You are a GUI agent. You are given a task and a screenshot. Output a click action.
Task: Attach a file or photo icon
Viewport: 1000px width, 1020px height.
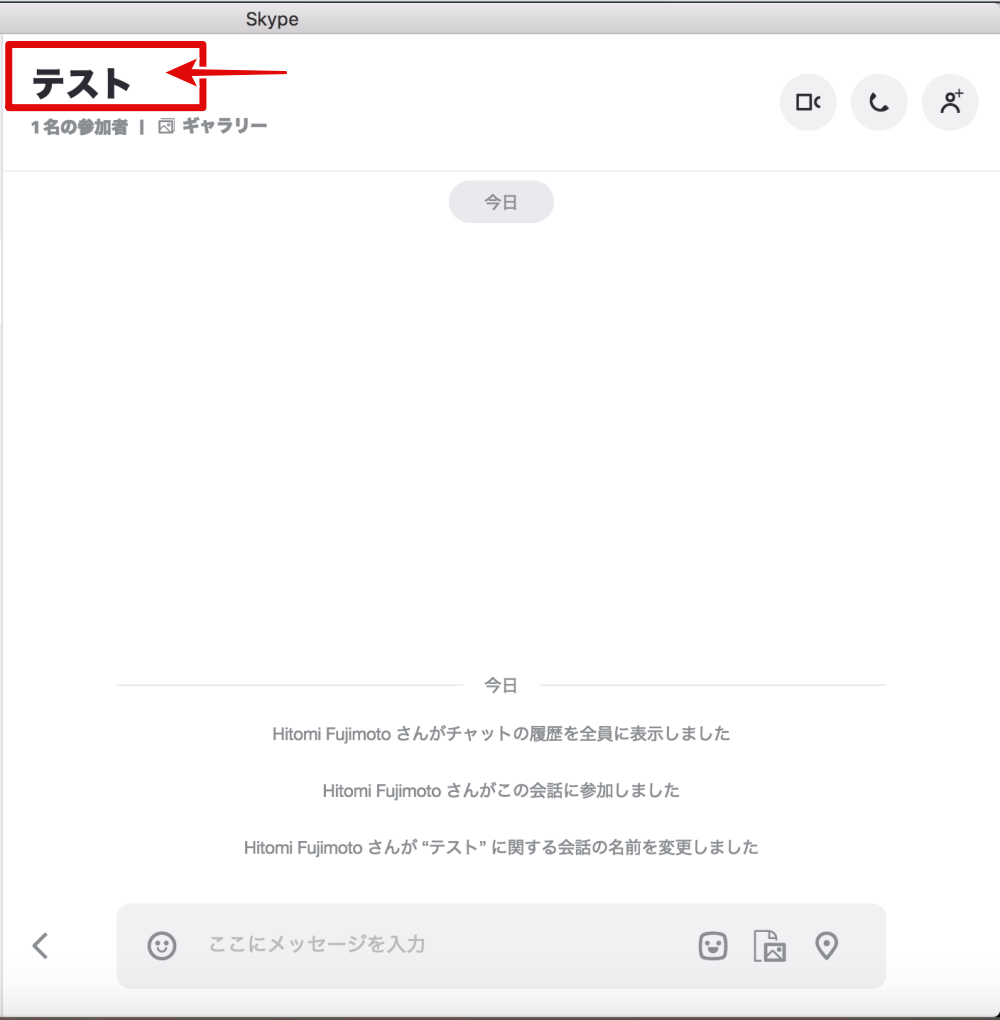770,945
